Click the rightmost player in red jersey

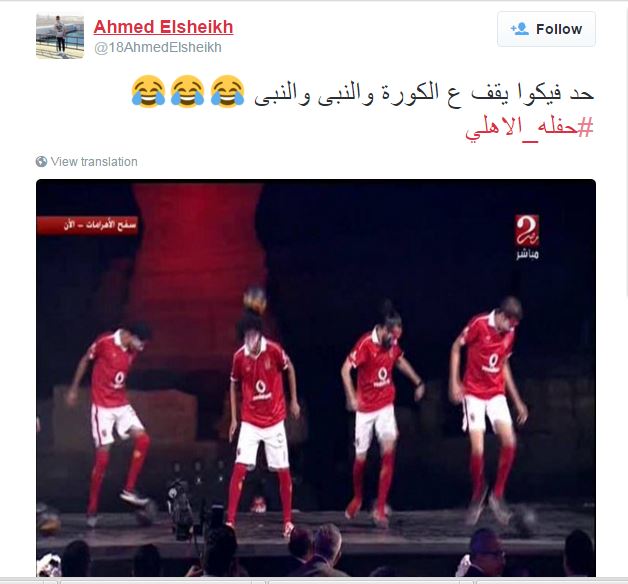[487, 409]
